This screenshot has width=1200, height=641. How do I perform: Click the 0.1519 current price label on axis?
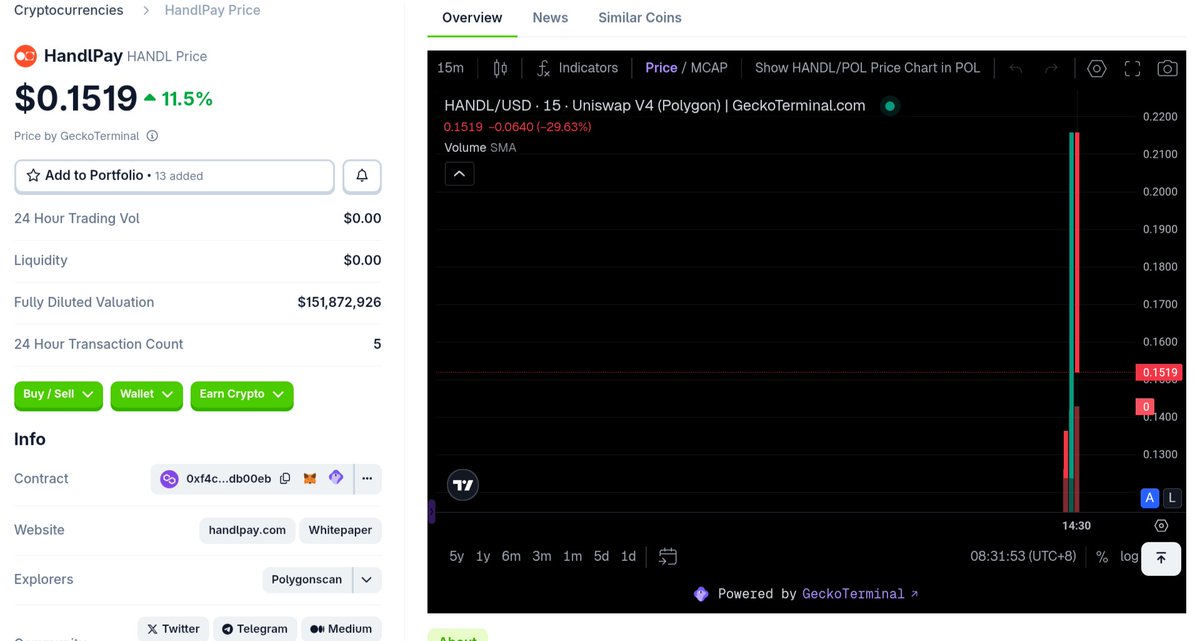coord(1162,373)
